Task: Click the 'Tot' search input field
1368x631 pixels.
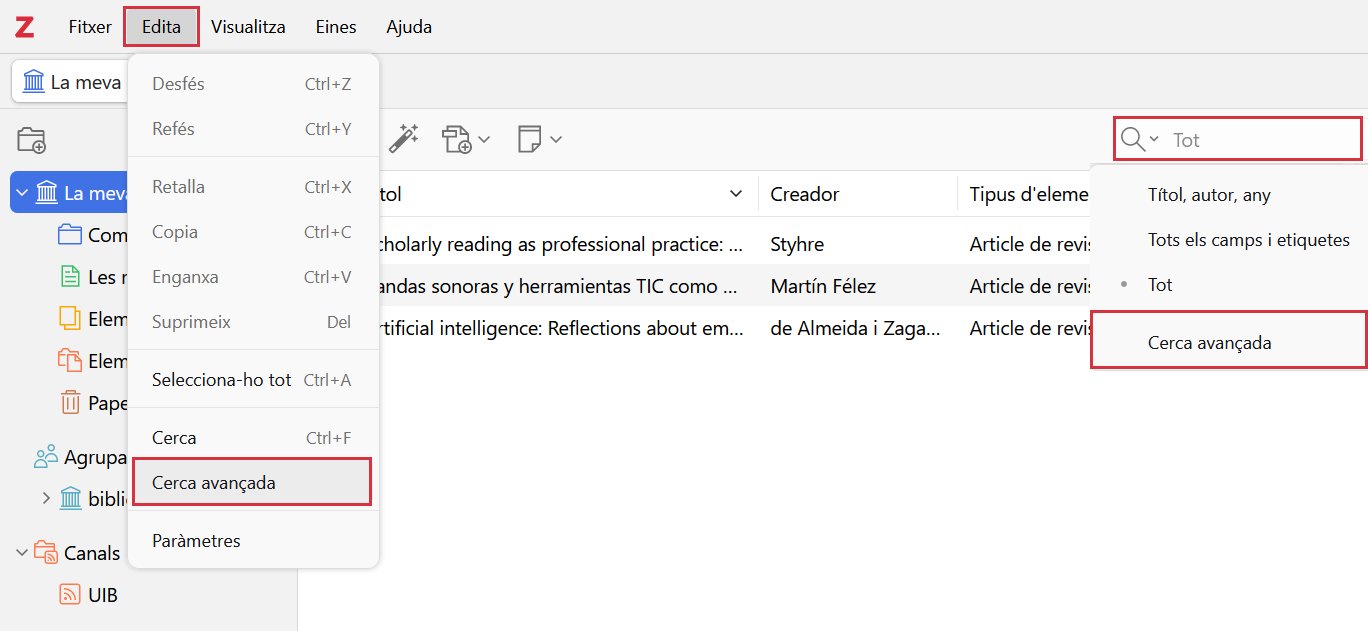Action: tap(1260, 140)
